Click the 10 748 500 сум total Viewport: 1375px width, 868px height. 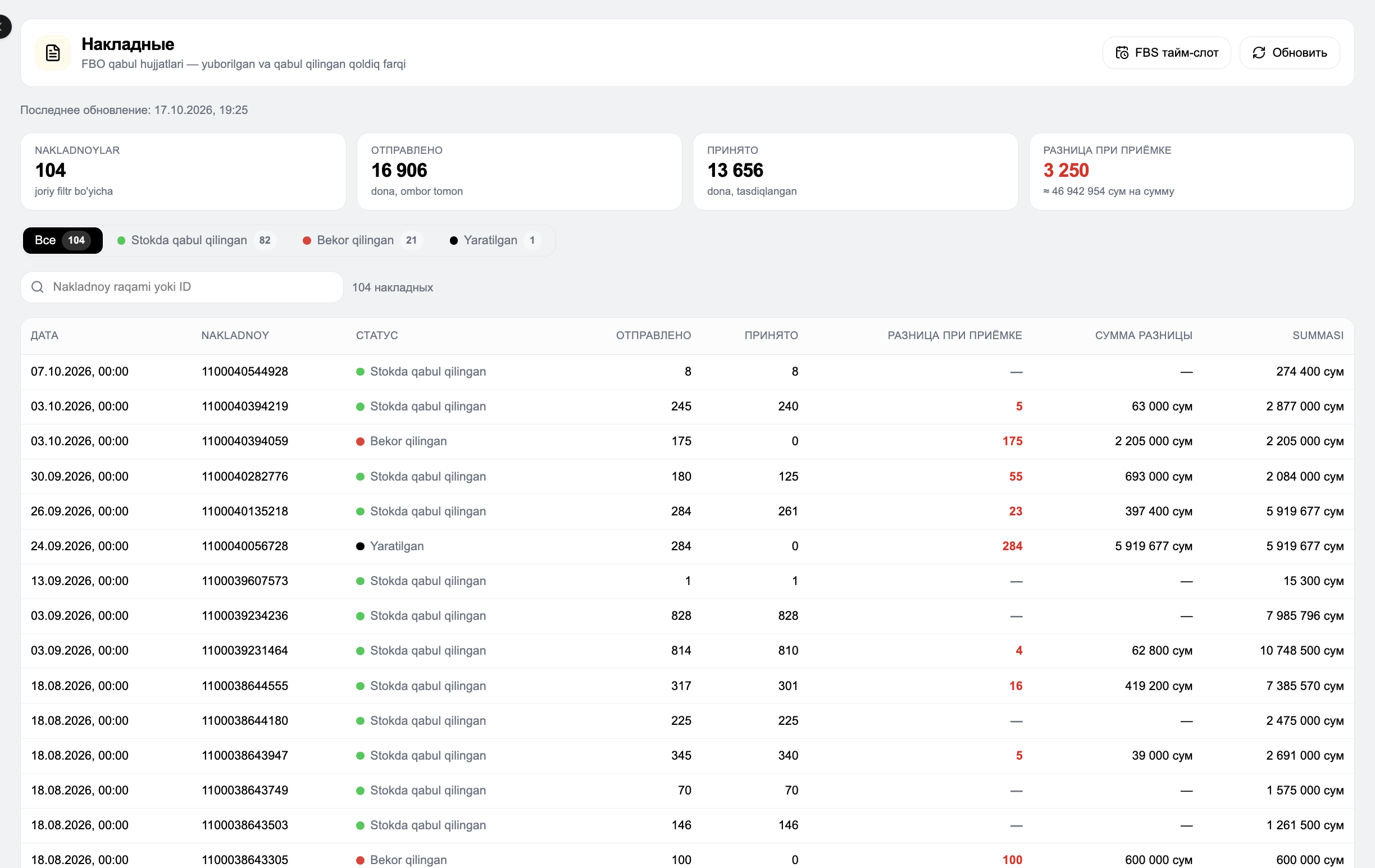pos(1302,651)
